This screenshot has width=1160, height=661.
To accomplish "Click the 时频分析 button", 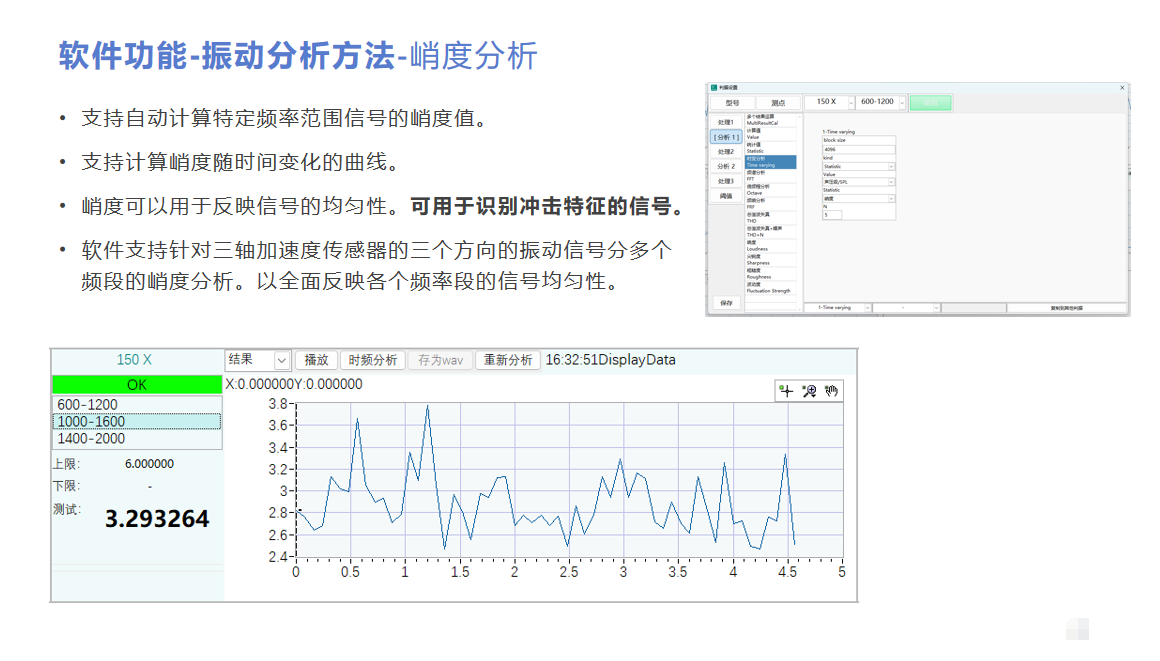I will 372,360.
